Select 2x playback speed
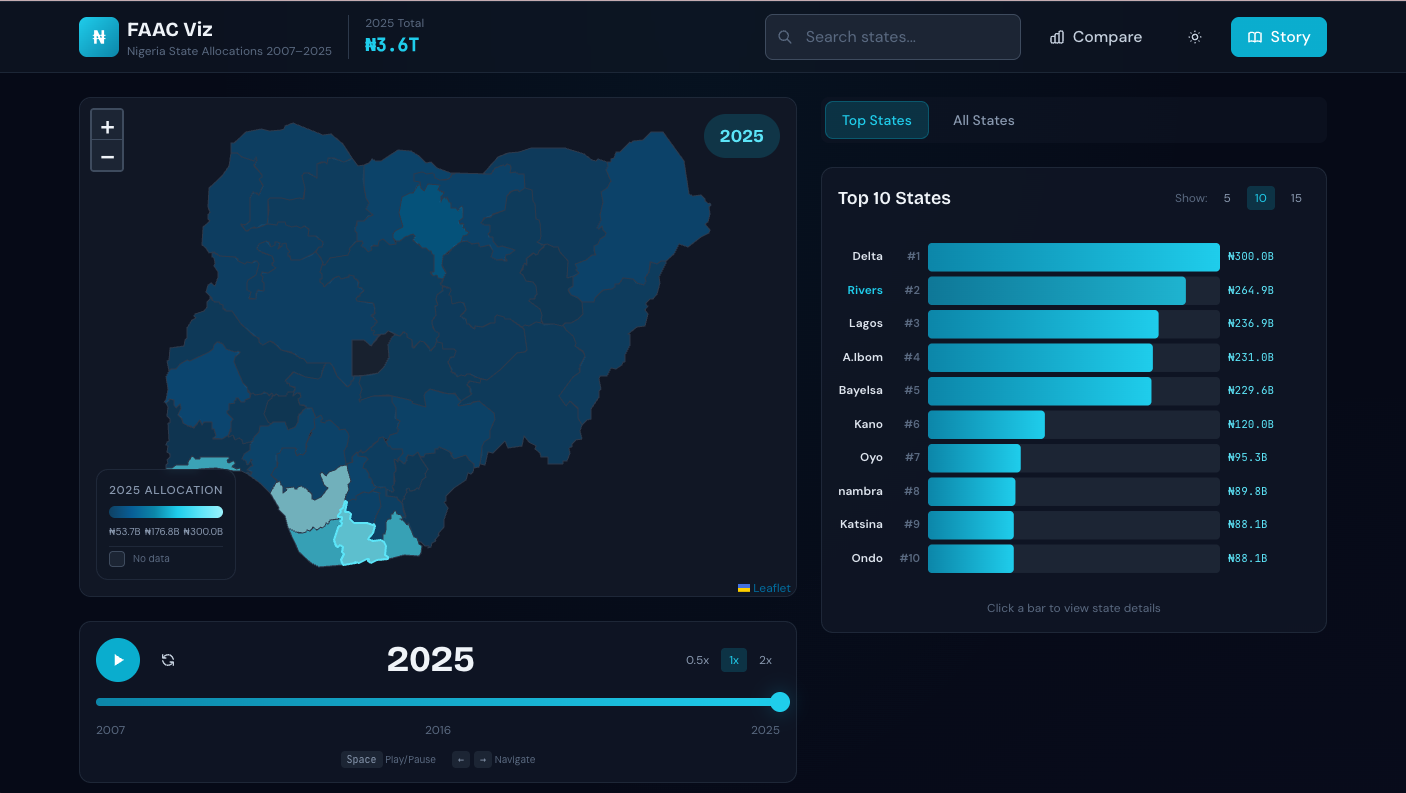The image size is (1406, 793). click(766, 660)
